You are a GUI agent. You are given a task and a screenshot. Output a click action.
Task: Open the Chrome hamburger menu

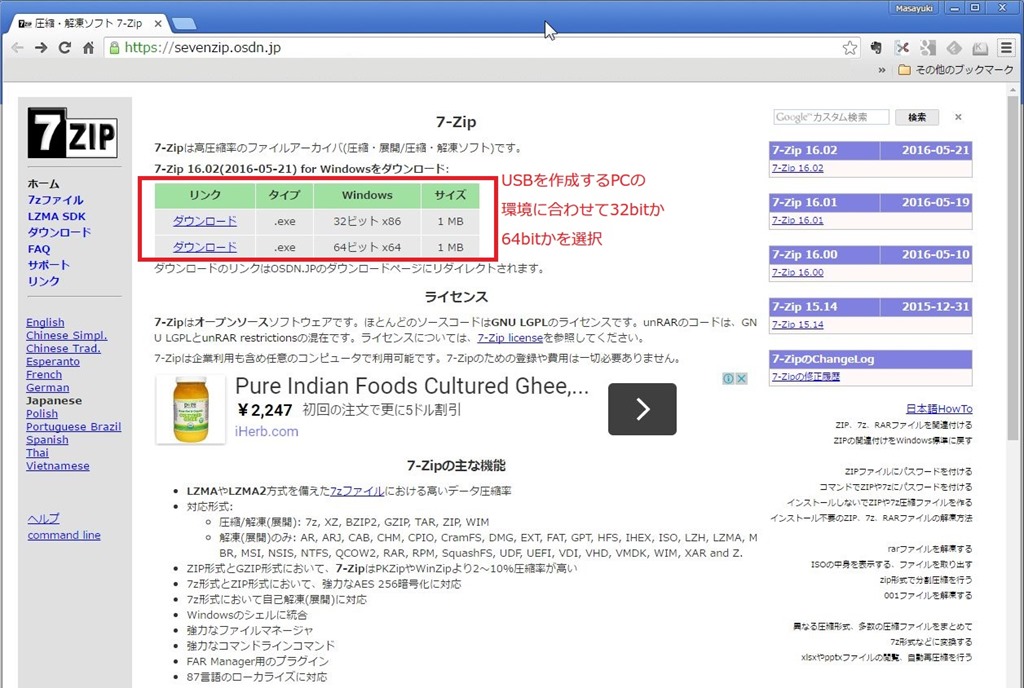1006,48
